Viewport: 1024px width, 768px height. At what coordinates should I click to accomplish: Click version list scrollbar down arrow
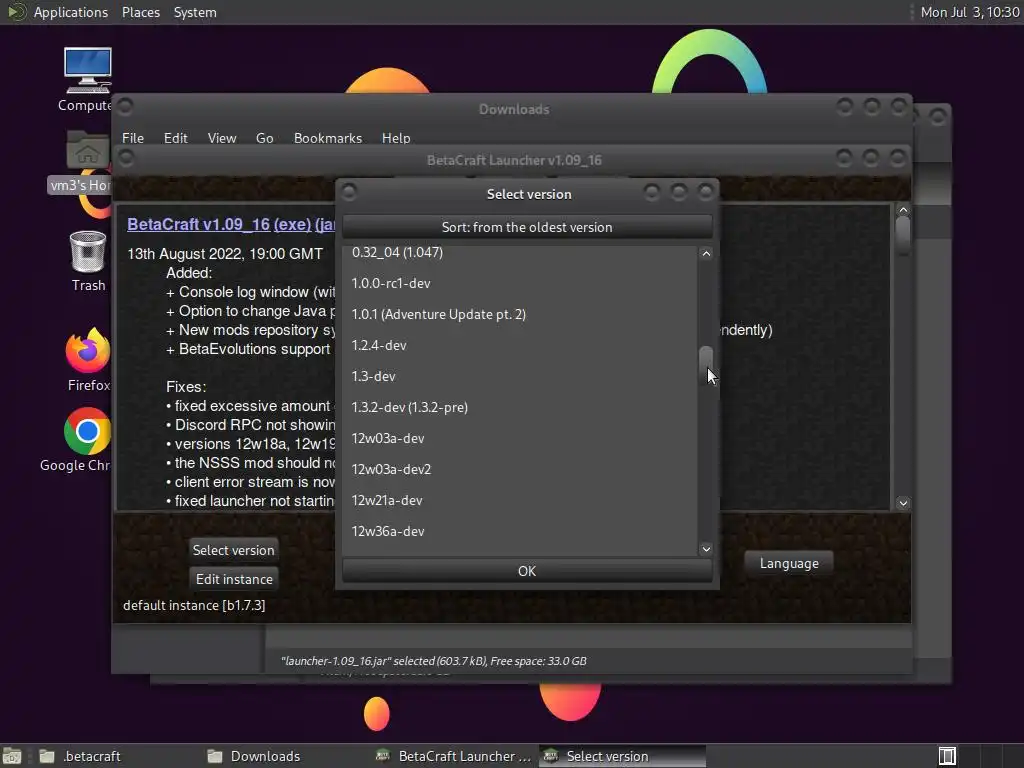point(706,549)
